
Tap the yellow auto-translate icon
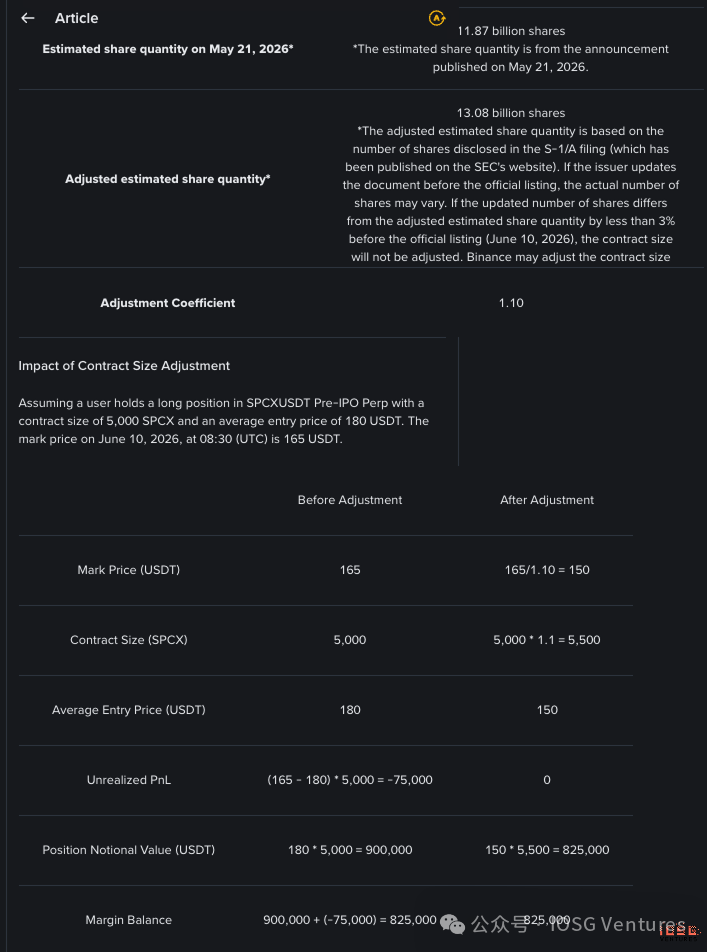pyautogui.click(x=437, y=18)
